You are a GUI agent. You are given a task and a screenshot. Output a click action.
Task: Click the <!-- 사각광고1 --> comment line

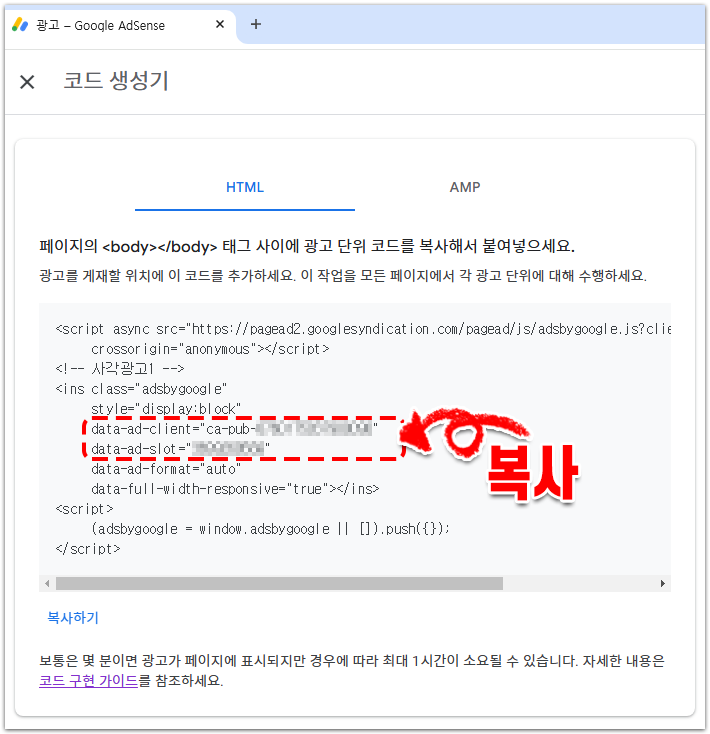[120, 369]
